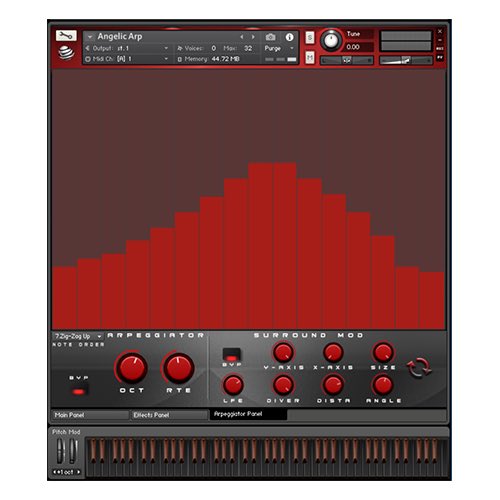Image resolution: width=500 pixels, height=500 pixels.
Task: Click the ANGLE surround knob
Action: pyautogui.click(x=383, y=385)
